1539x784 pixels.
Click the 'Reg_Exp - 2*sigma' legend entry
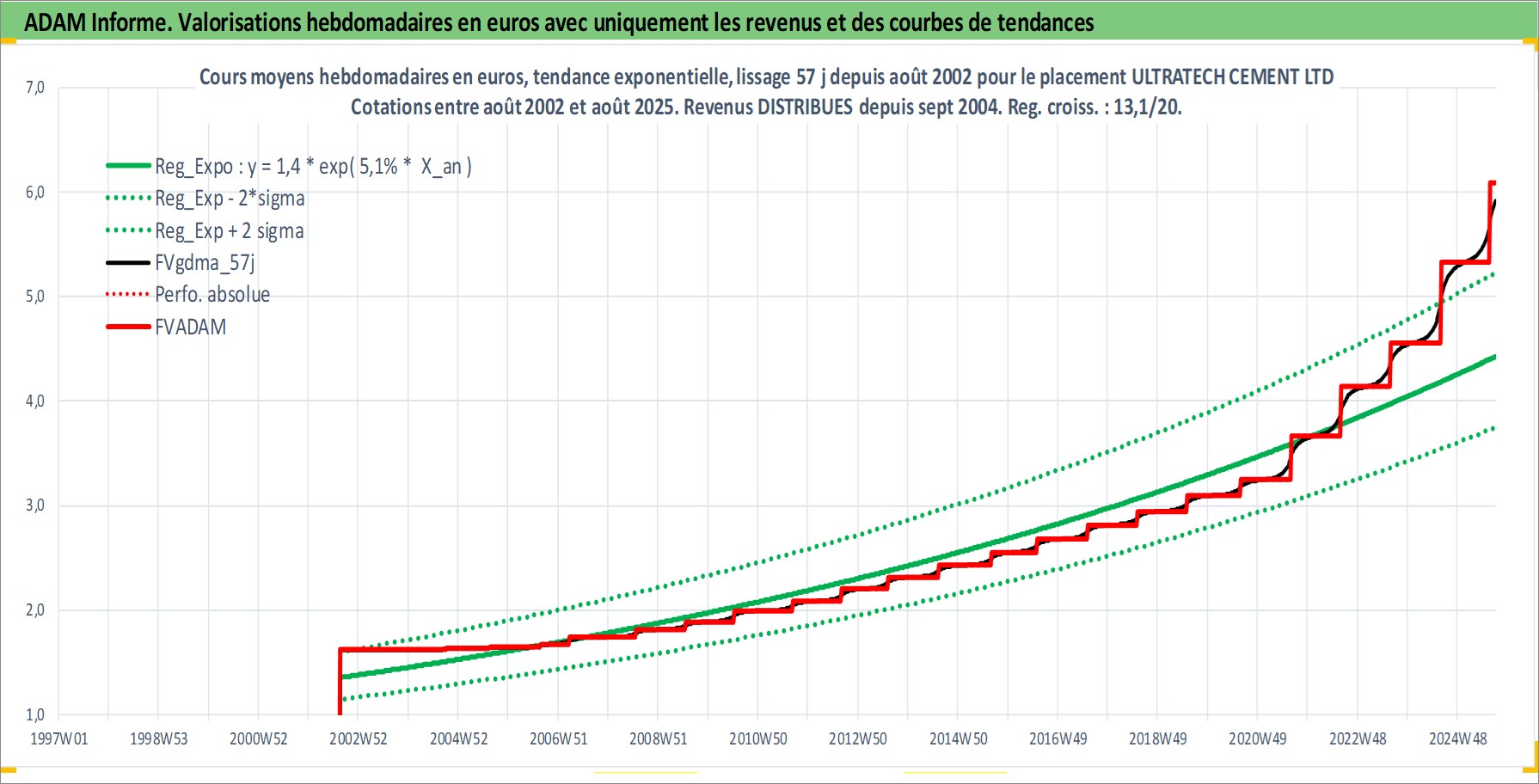pos(230,199)
